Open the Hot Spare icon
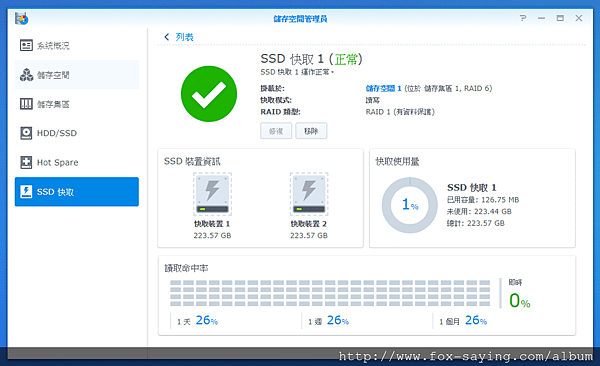Viewport: 600px width, 366px height. pos(26,162)
